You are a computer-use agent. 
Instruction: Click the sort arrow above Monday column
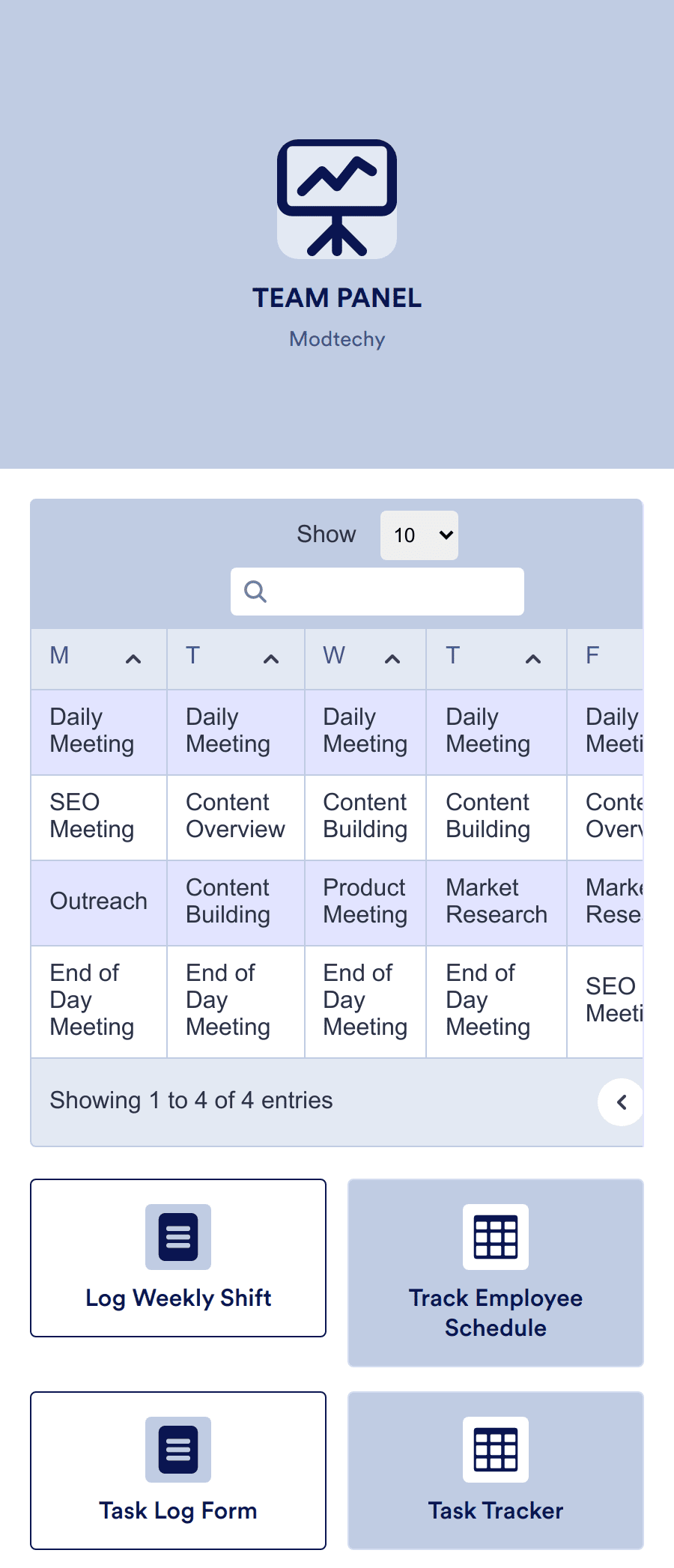pyautogui.click(x=133, y=660)
